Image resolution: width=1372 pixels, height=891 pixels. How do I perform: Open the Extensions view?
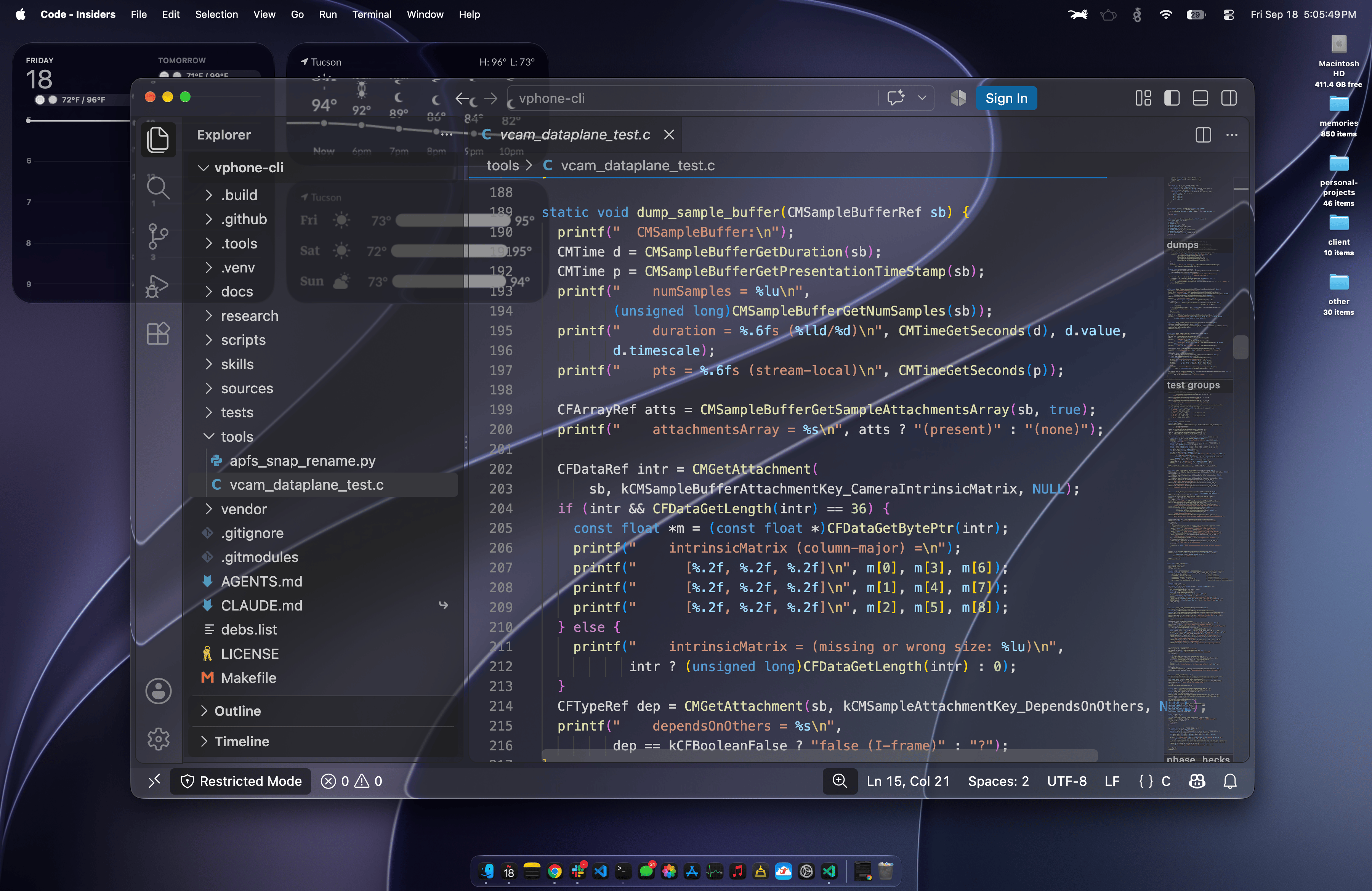click(x=158, y=334)
